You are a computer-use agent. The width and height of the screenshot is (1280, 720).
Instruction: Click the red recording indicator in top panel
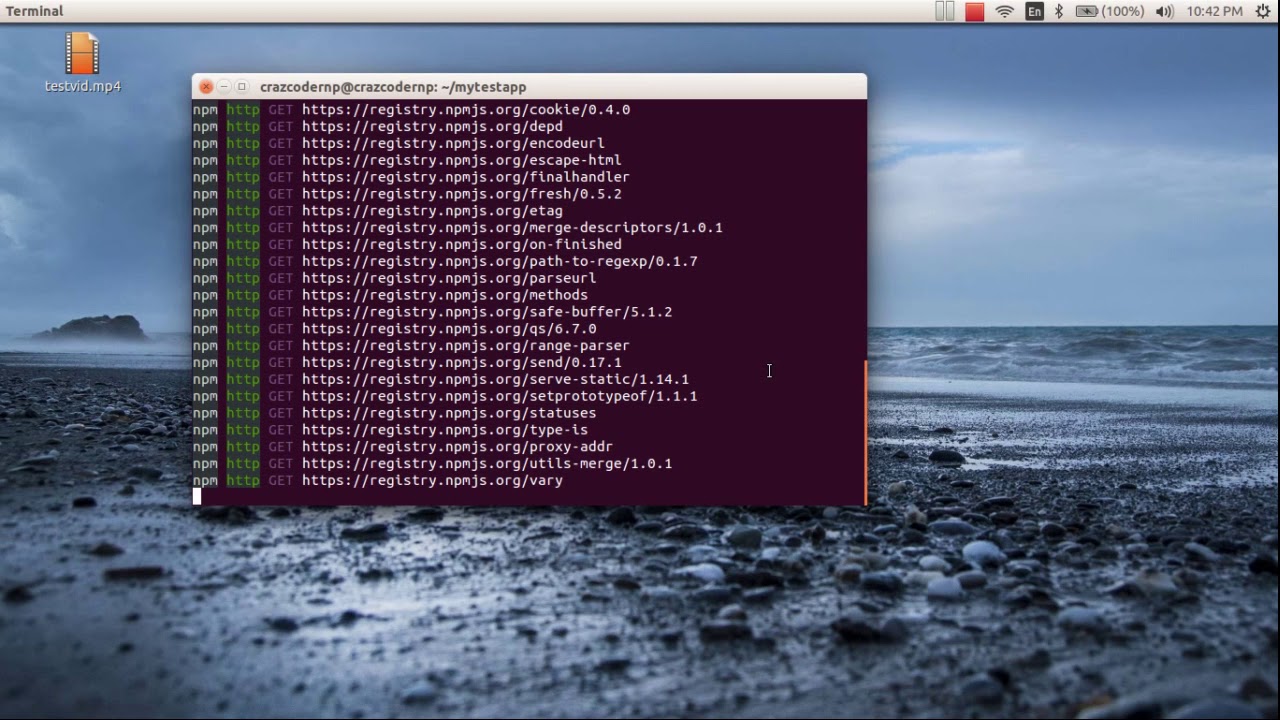point(974,11)
